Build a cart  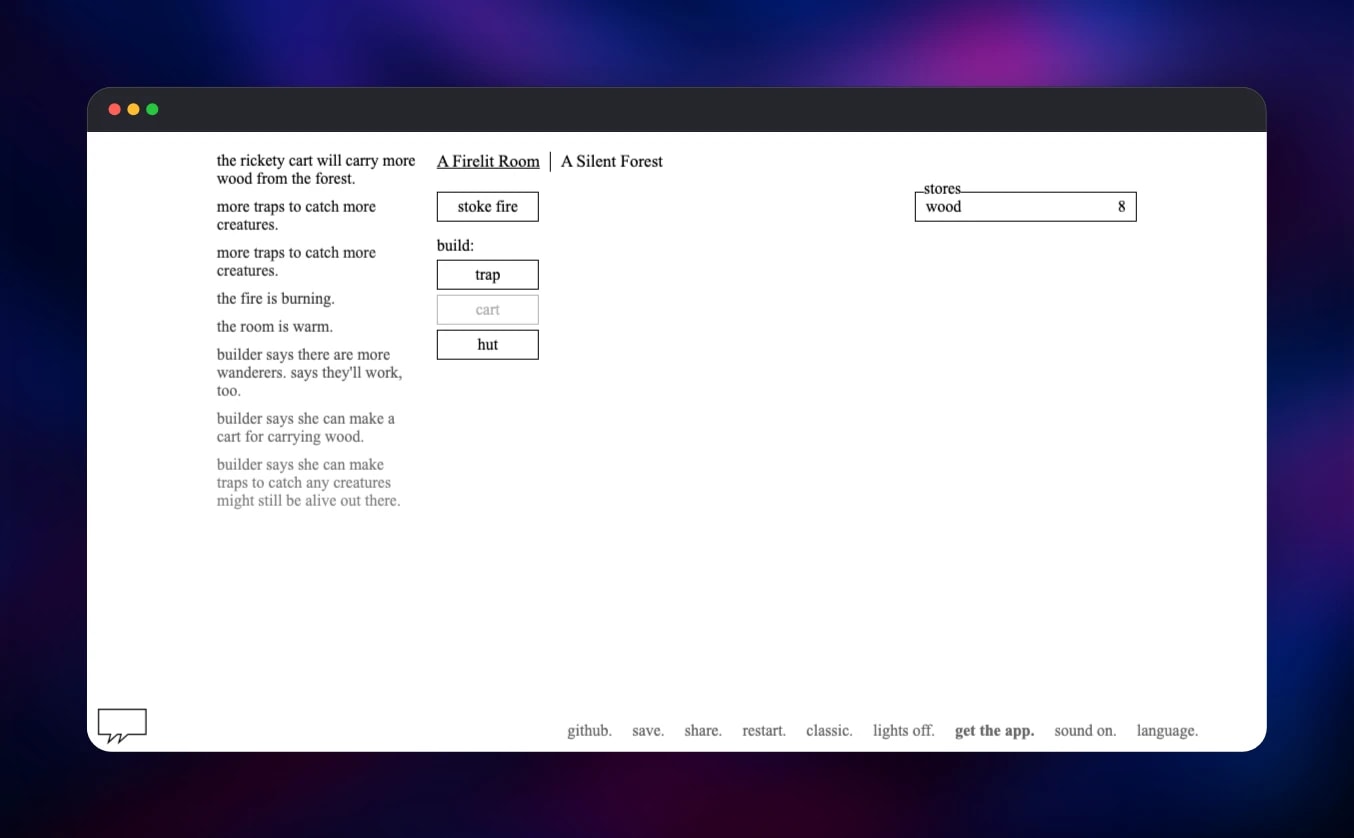[x=488, y=310]
